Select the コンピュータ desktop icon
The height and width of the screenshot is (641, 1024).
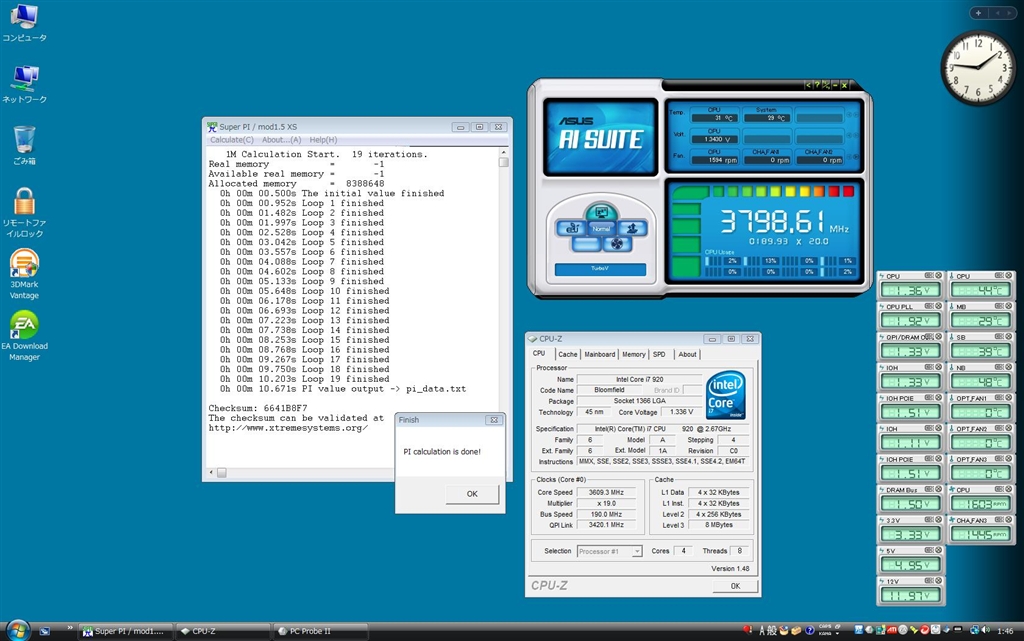click(x=24, y=23)
